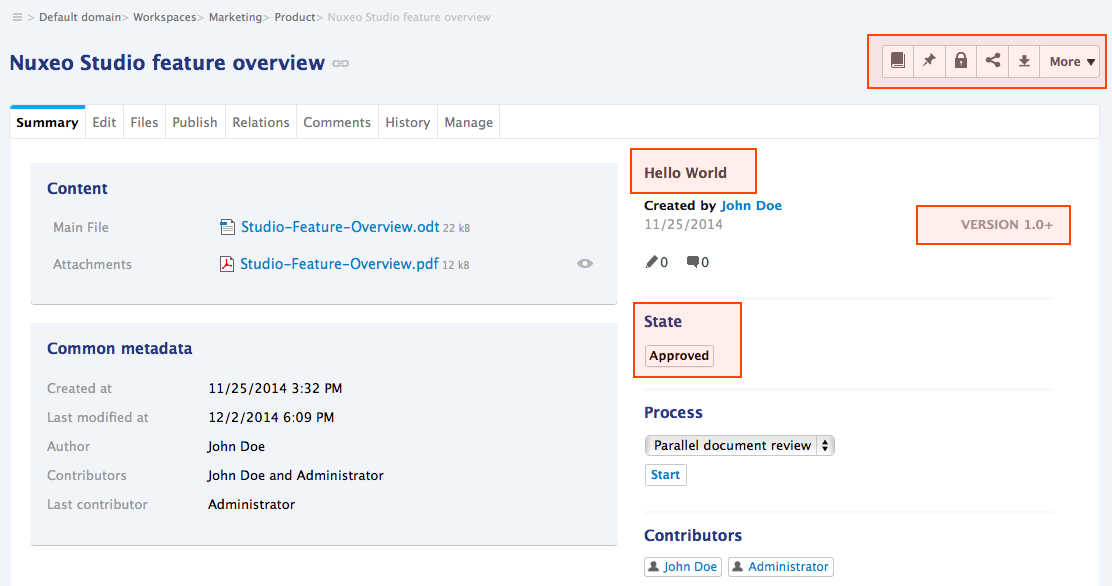
Task: Navigate to Product breadcrumb
Action: (x=295, y=17)
